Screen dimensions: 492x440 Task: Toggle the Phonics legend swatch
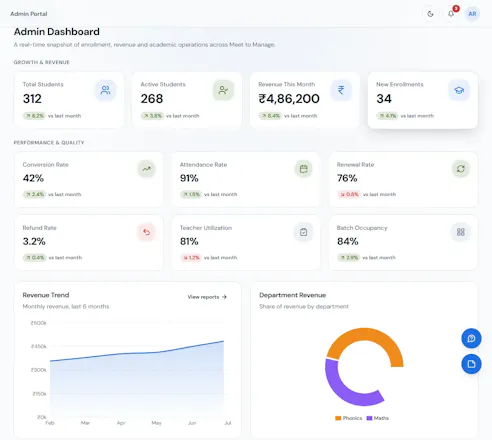click(338, 418)
